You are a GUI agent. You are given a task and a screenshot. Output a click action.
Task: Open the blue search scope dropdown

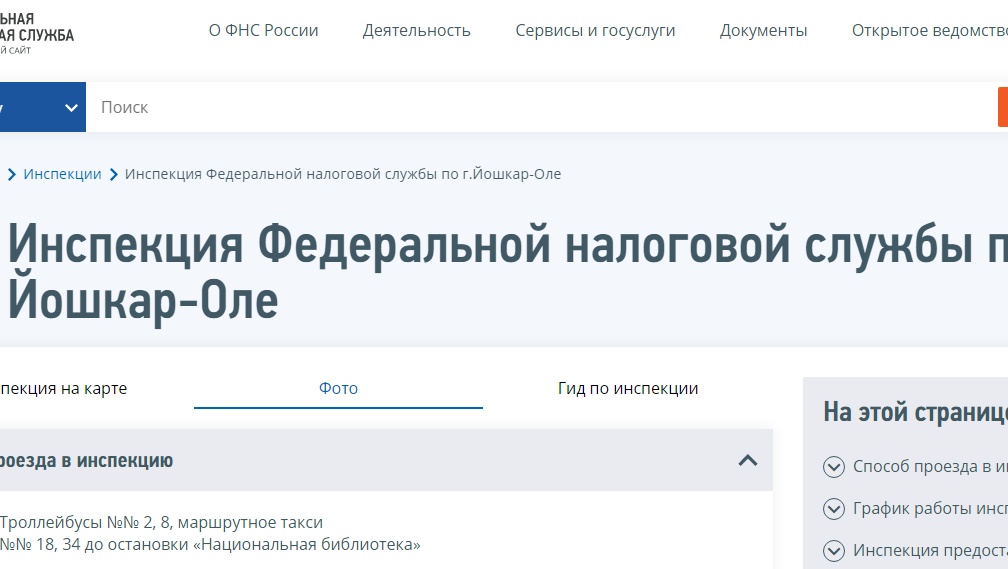(x=42, y=107)
